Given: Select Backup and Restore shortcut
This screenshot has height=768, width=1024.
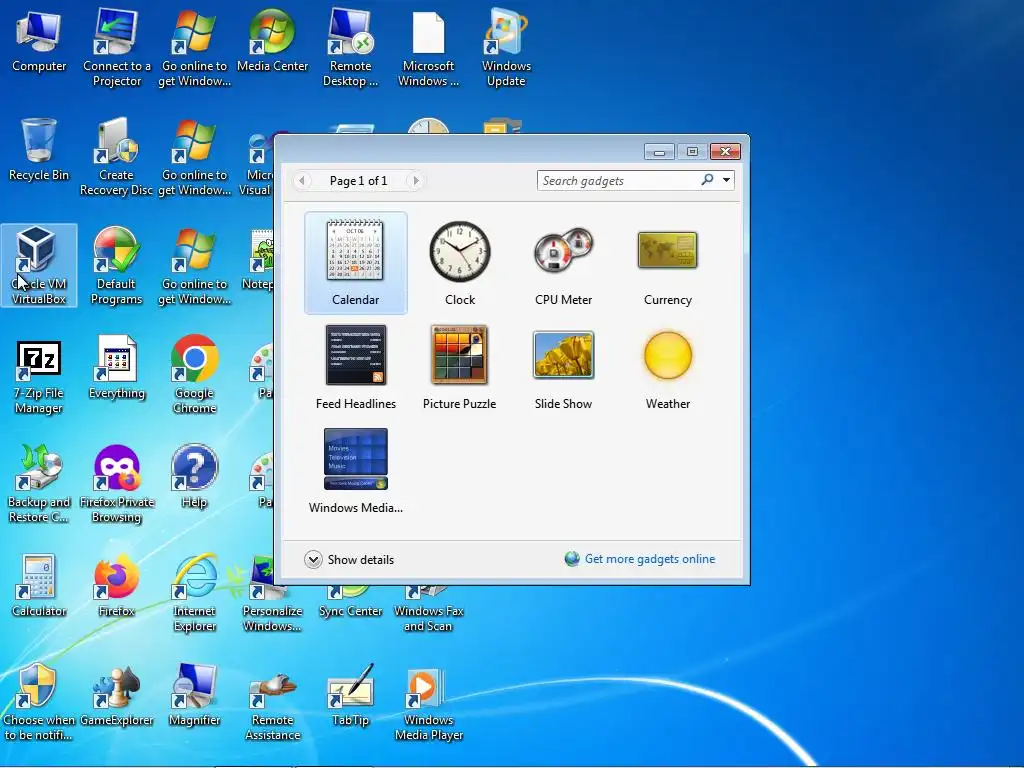Looking at the screenshot, I should [x=39, y=484].
